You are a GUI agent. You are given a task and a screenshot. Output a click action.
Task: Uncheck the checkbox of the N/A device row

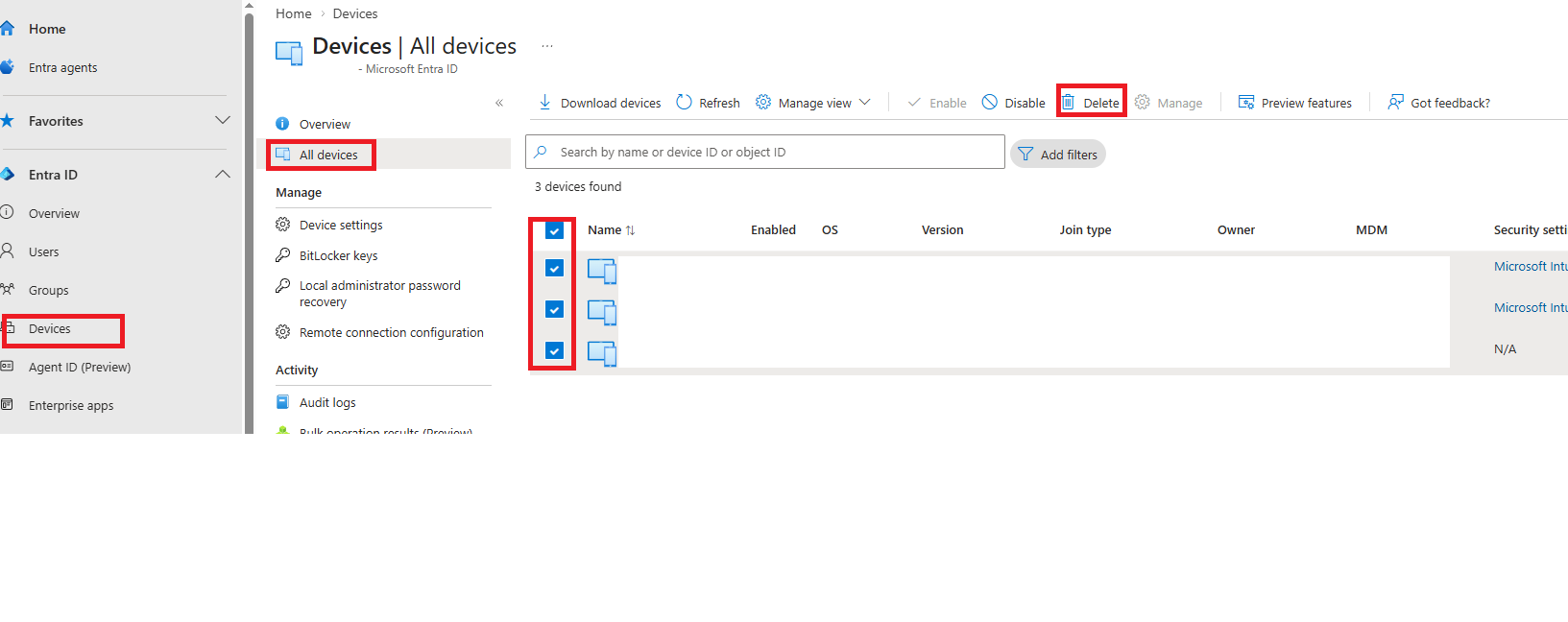pyautogui.click(x=554, y=350)
